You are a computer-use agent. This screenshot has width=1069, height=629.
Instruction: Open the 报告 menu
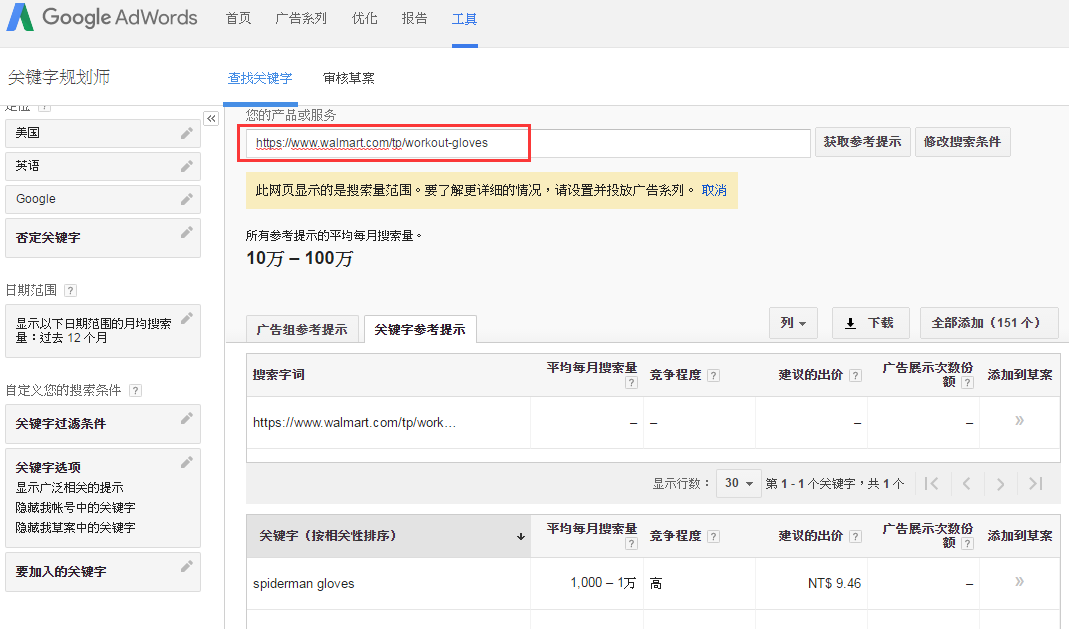415,18
